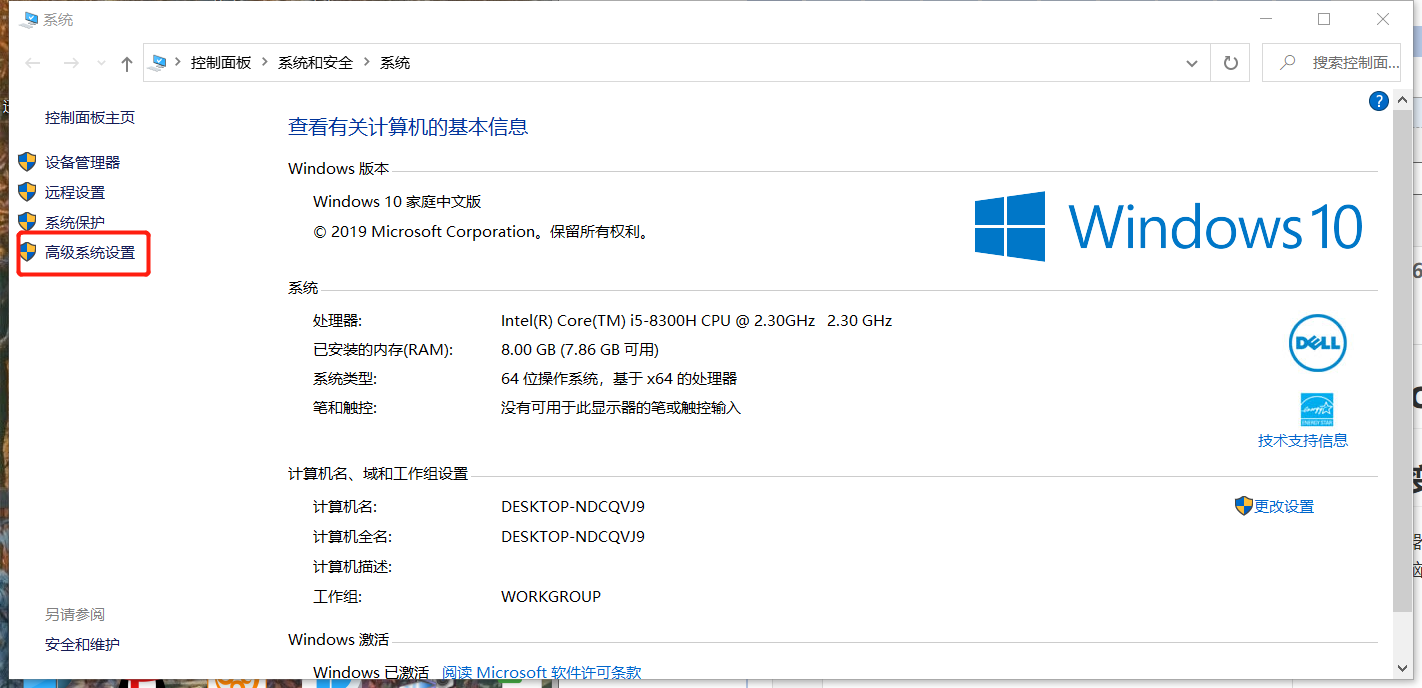Screen dimensions: 1422x688
Task: Select Windows 10 家庭中文版 text
Action: point(397,201)
